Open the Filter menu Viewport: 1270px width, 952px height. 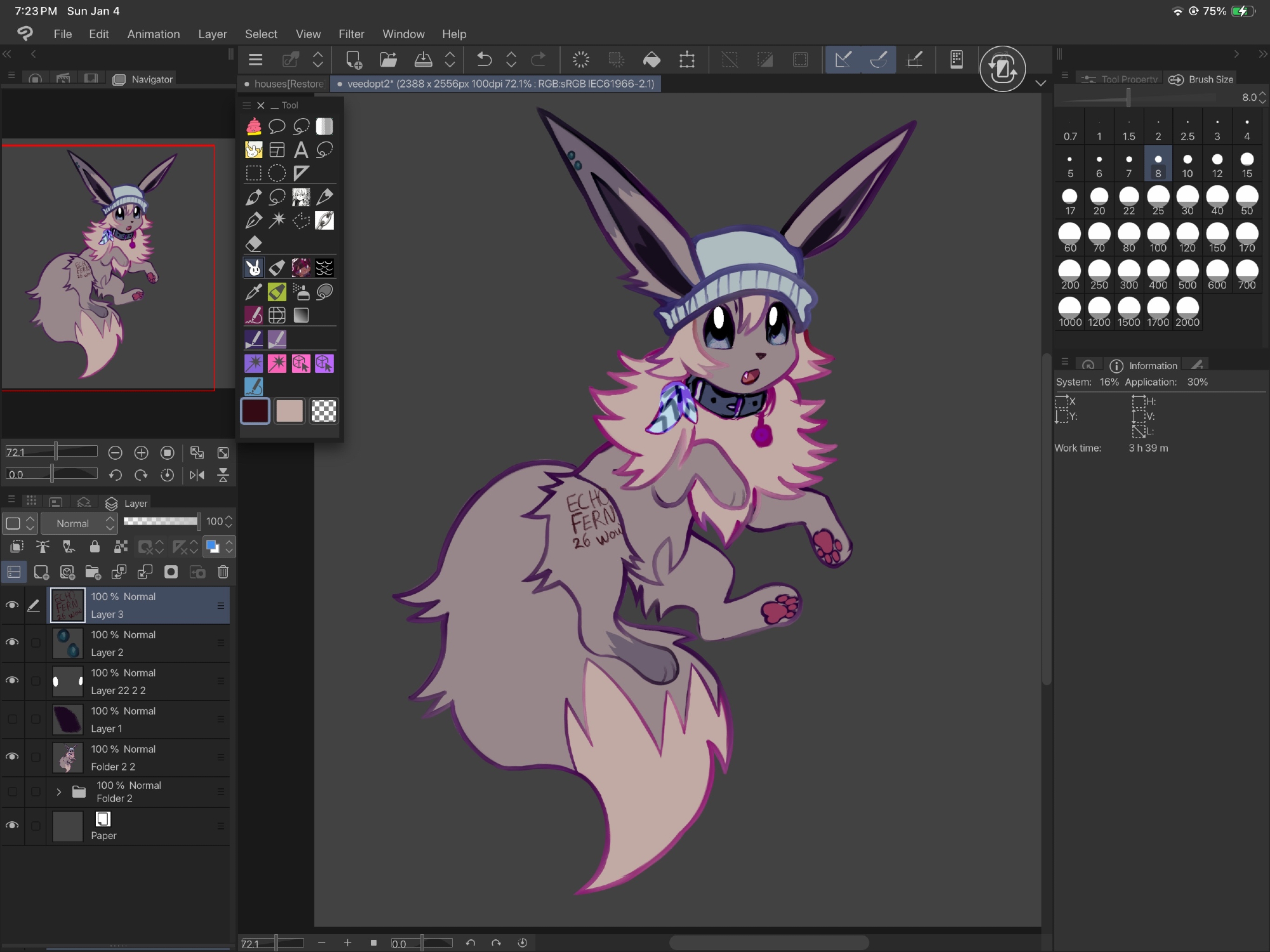point(351,34)
